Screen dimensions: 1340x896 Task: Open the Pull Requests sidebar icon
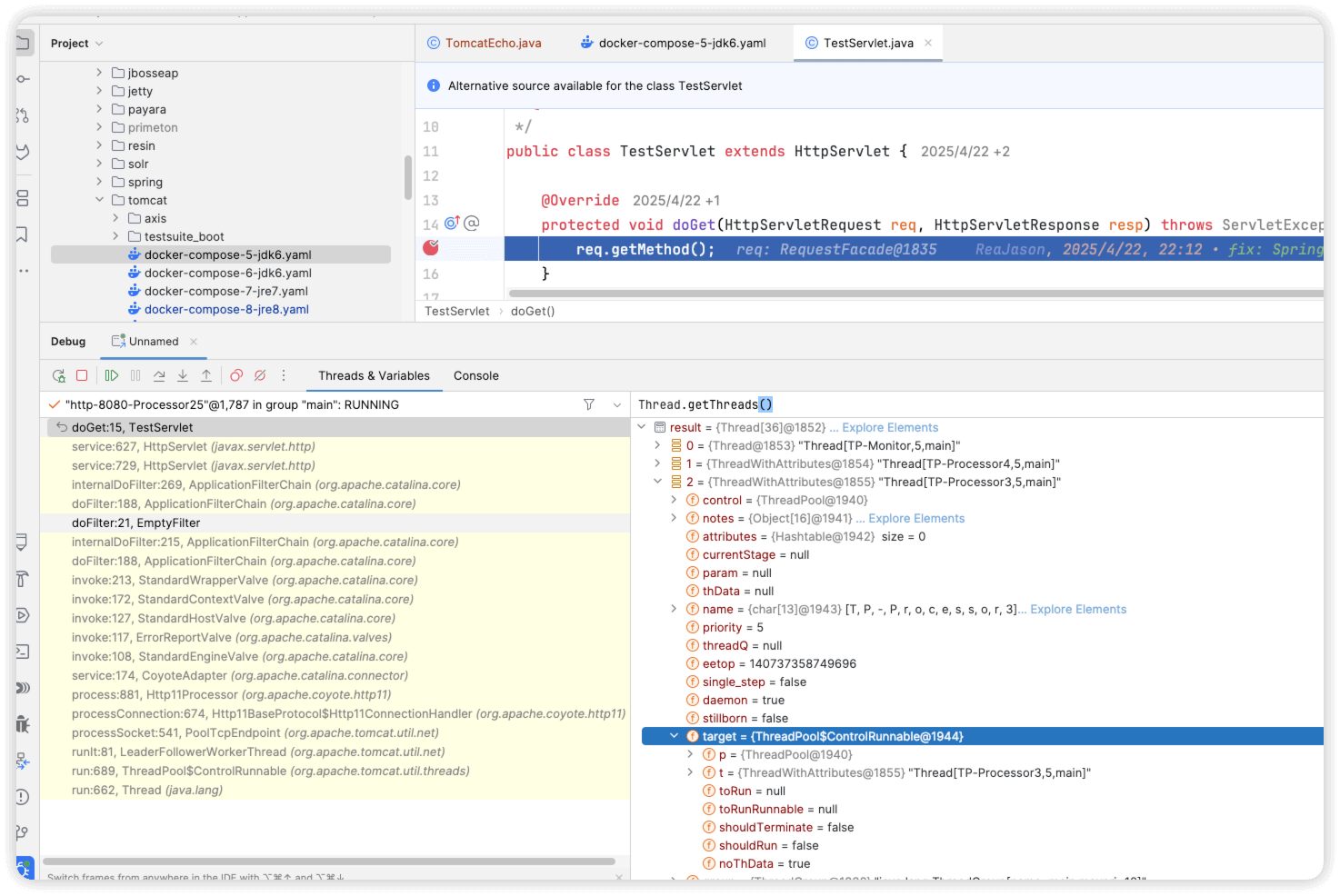point(24,115)
